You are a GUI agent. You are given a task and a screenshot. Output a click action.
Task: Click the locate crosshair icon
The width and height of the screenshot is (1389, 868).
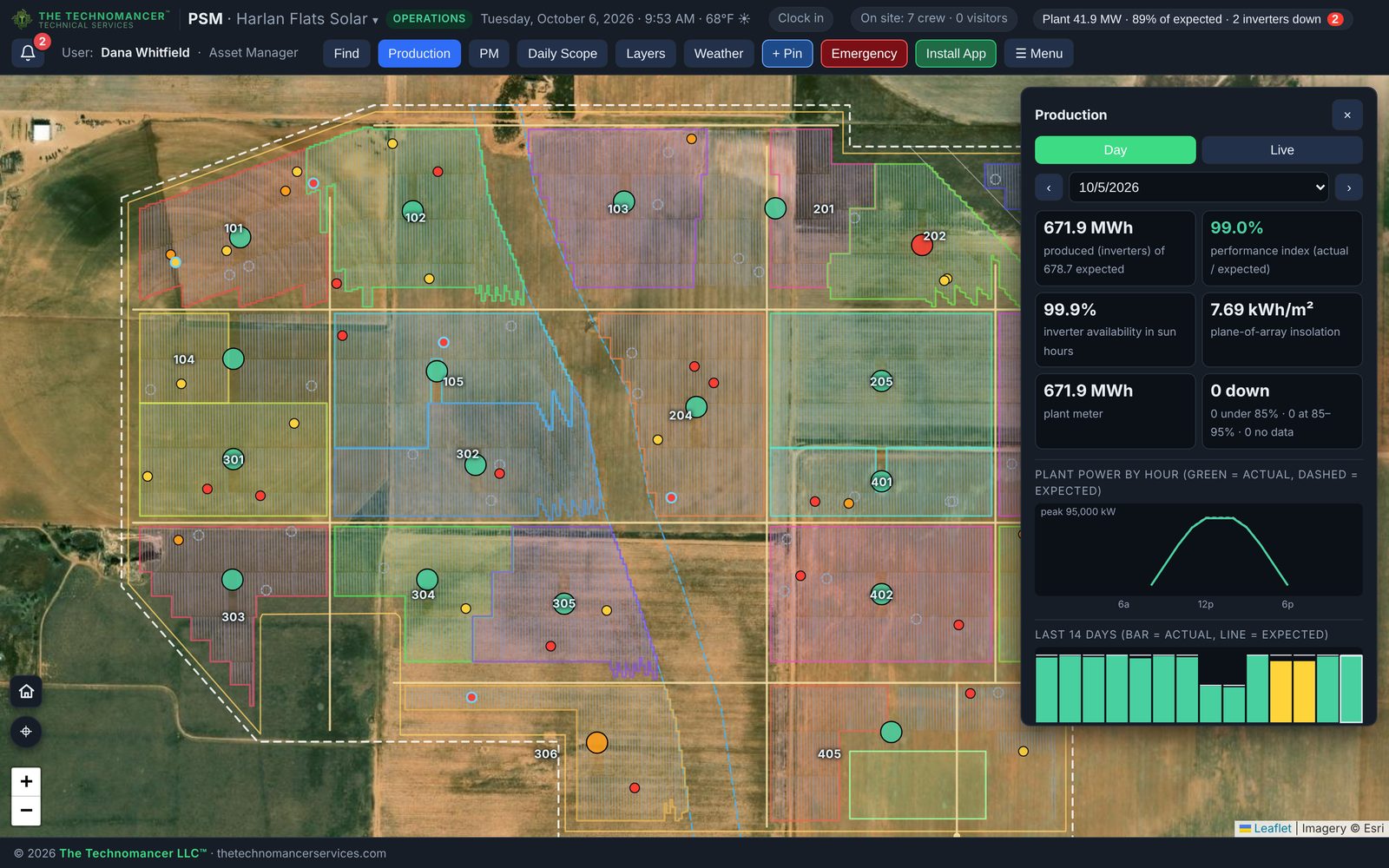pos(26,732)
